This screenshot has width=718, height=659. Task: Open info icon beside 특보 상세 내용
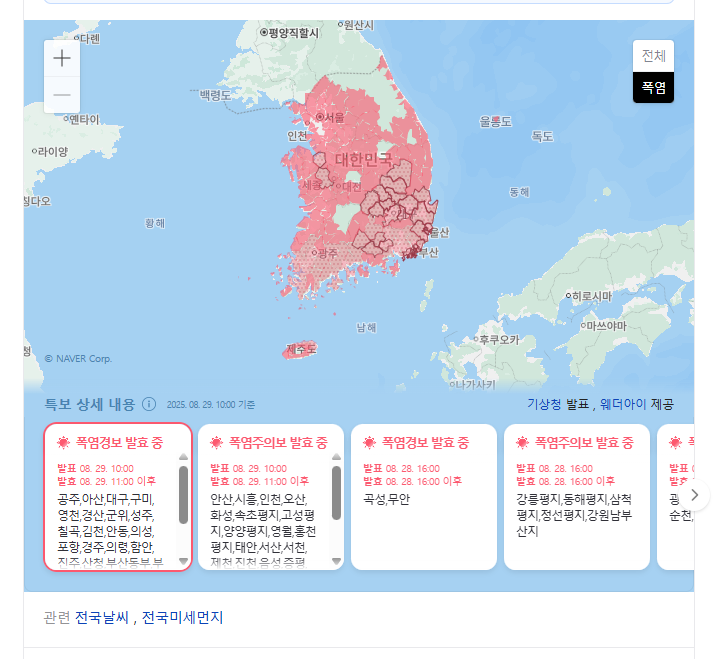149,404
